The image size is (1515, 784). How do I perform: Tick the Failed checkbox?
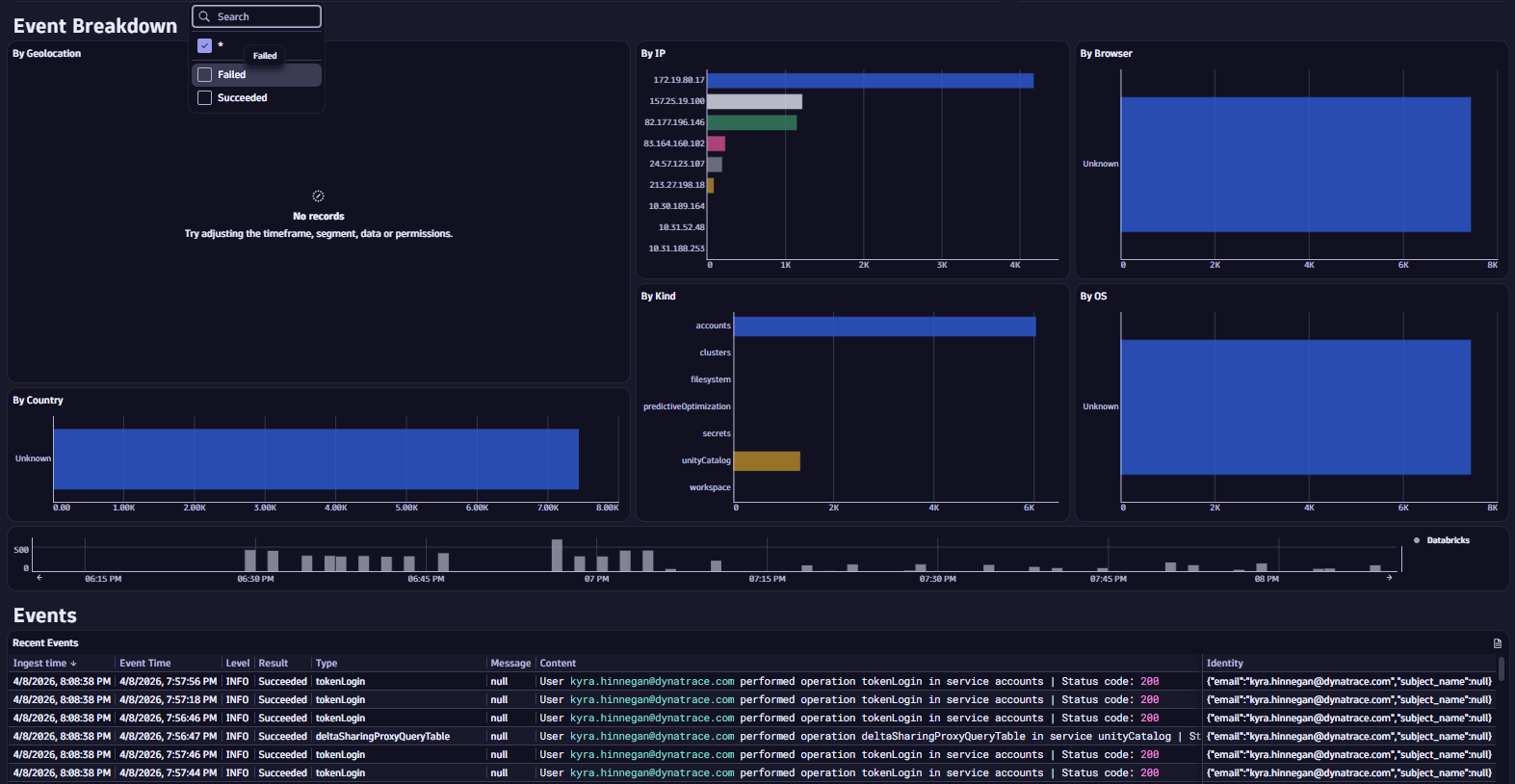tap(204, 74)
